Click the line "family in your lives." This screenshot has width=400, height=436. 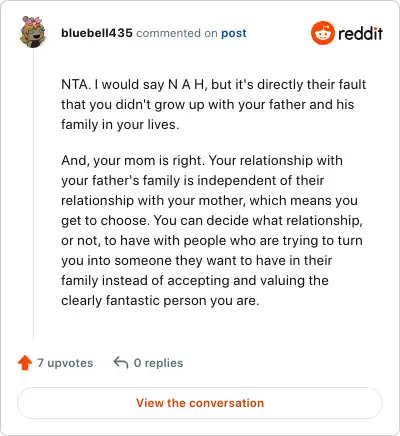pos(120,125)
